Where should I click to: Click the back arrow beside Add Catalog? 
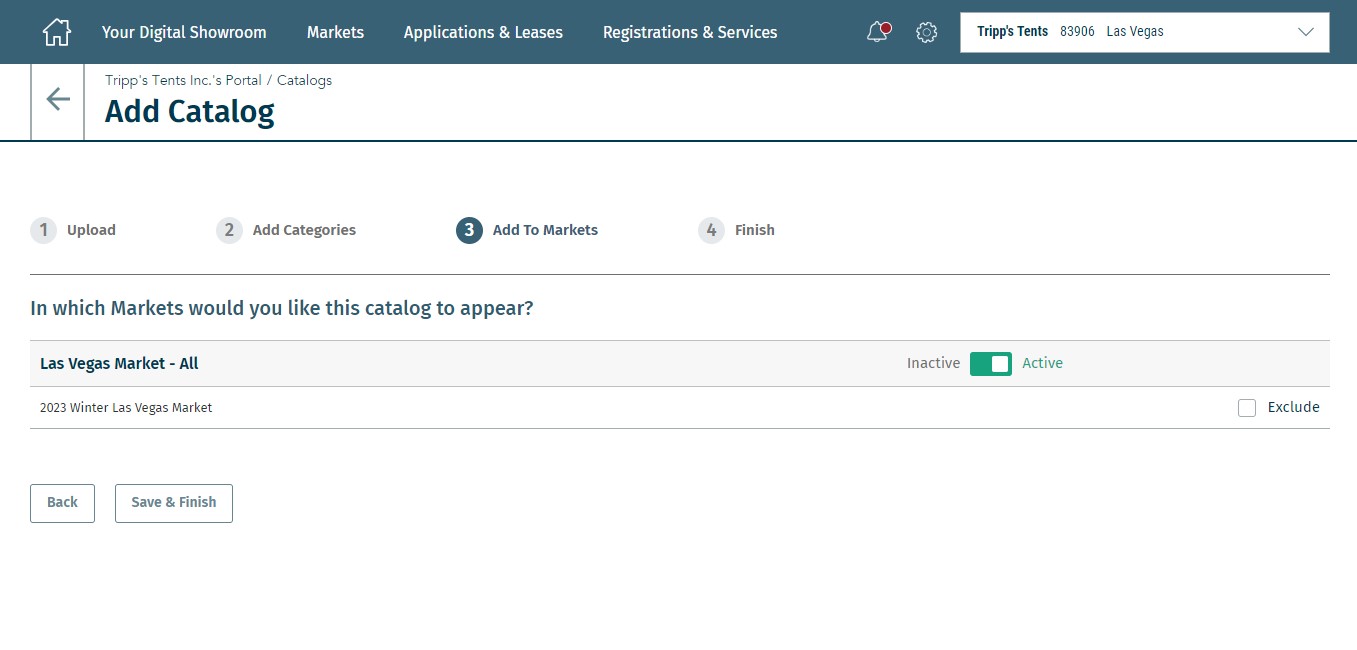(58, 99)
